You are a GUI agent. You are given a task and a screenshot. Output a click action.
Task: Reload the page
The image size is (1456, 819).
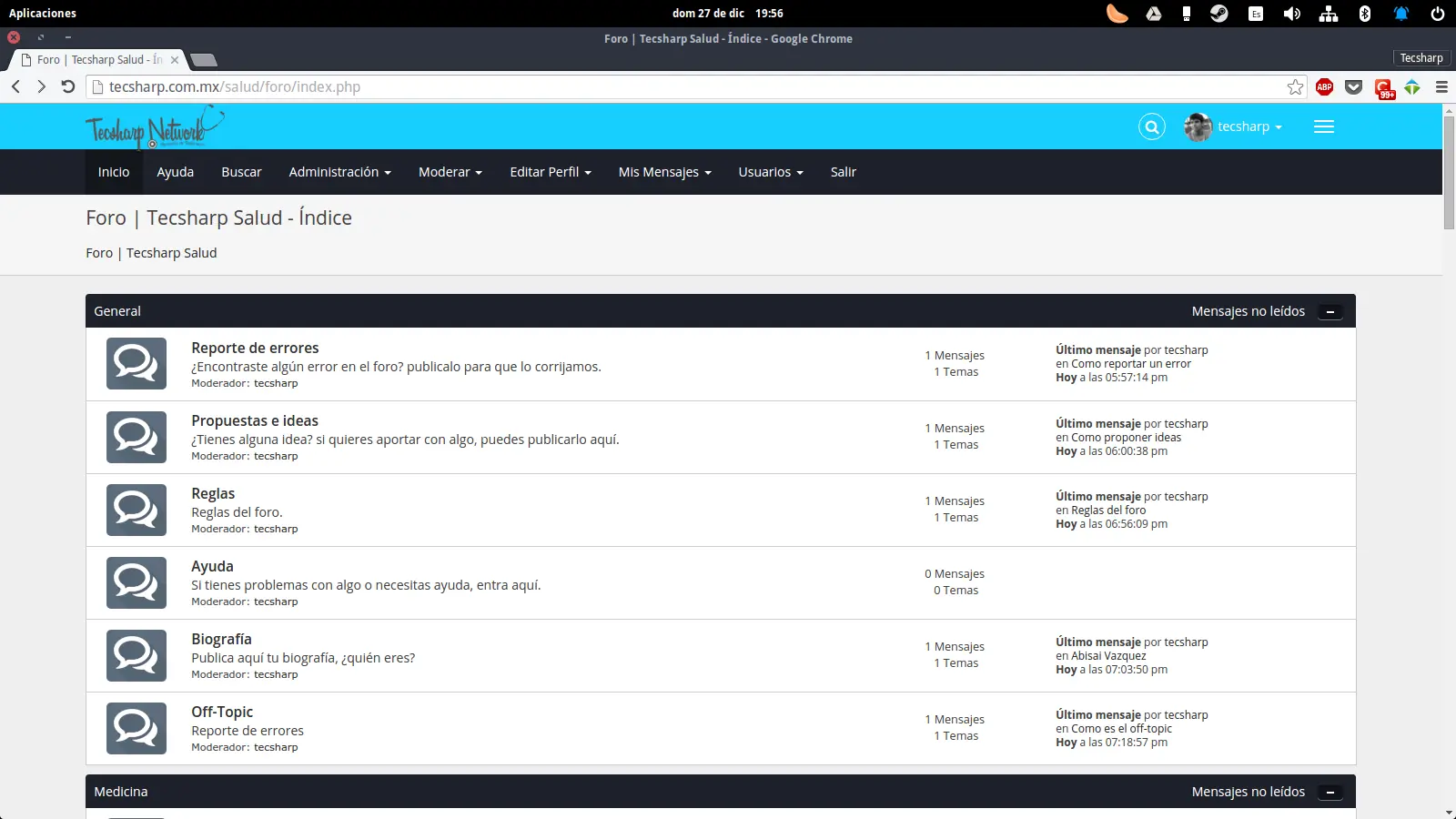coord(67,86)
